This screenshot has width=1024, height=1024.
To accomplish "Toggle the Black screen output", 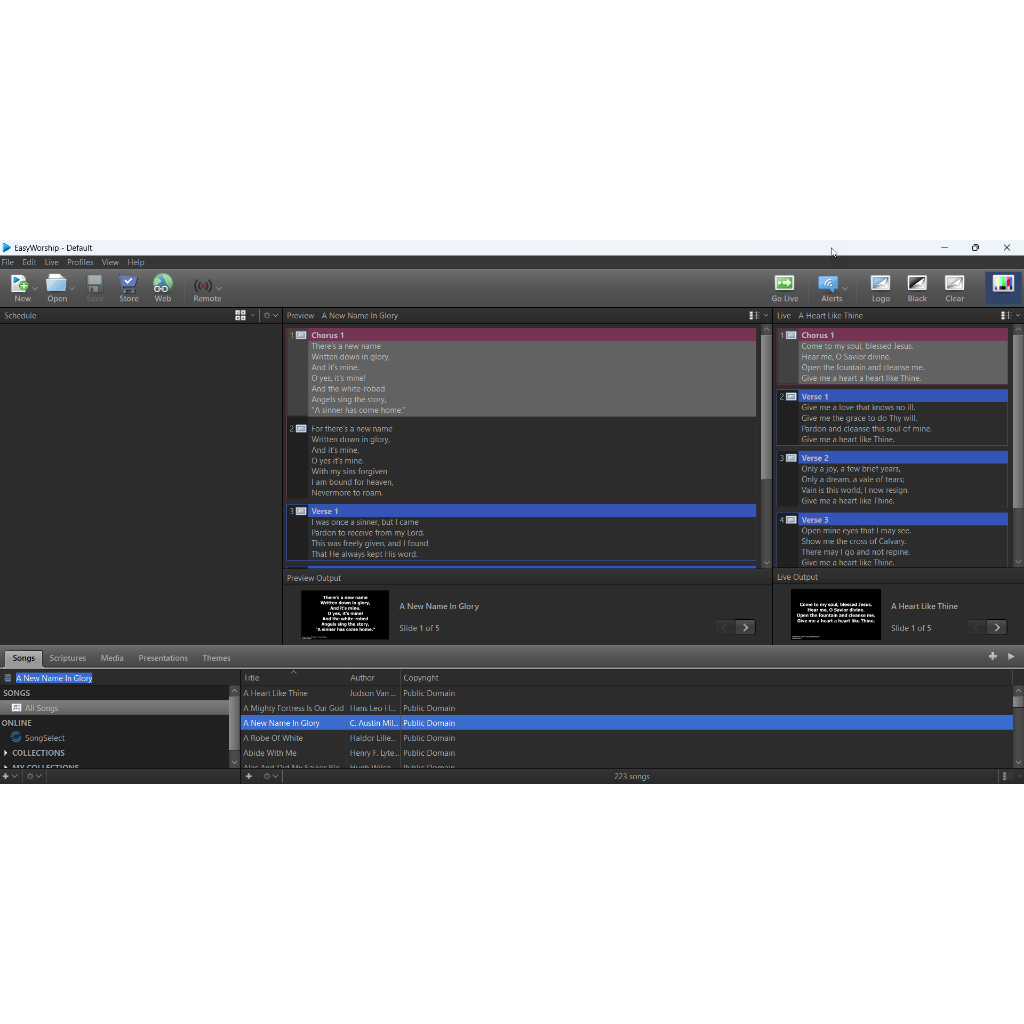I will coord(917,284).
